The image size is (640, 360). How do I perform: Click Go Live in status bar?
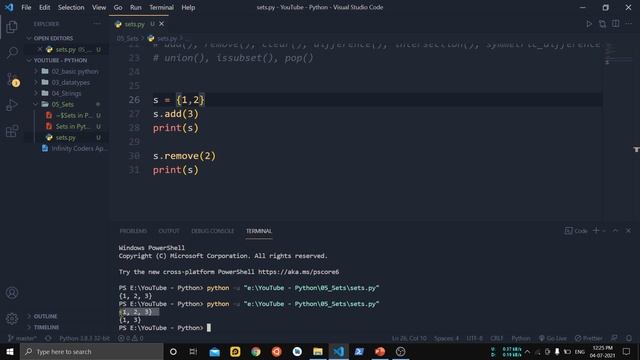coord(553,338)
